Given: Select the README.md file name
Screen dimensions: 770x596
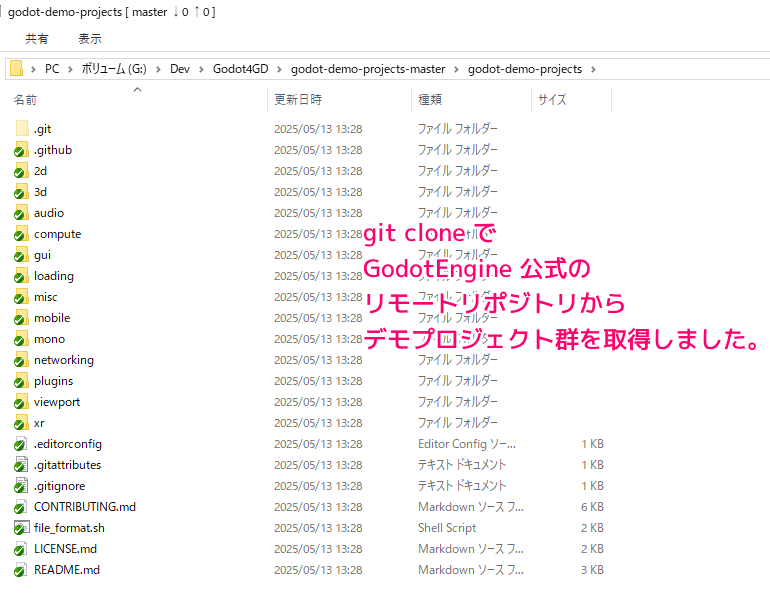Looking at the screenshot, I should [x=67, y=570].
